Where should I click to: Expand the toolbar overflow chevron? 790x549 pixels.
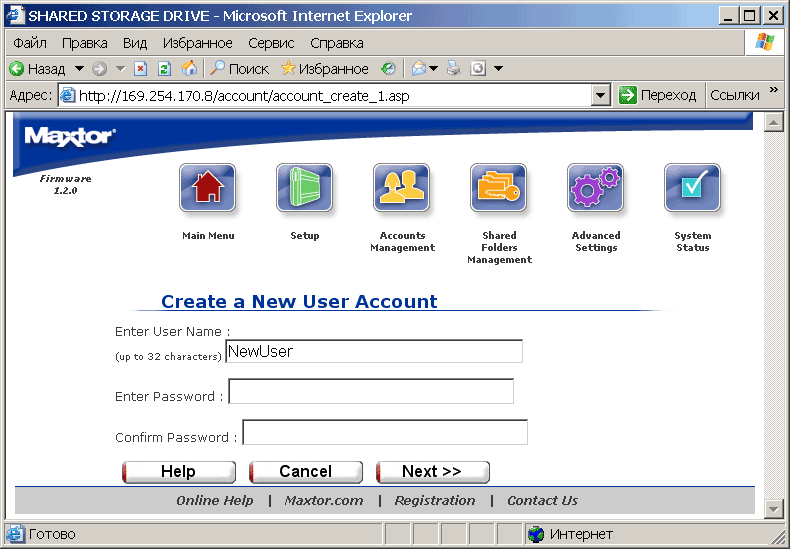tap(774, 90)
